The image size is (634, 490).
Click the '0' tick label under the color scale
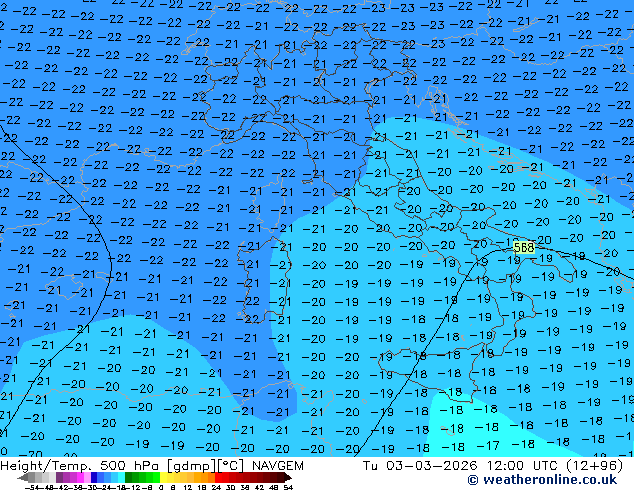[x=161, y=488]
